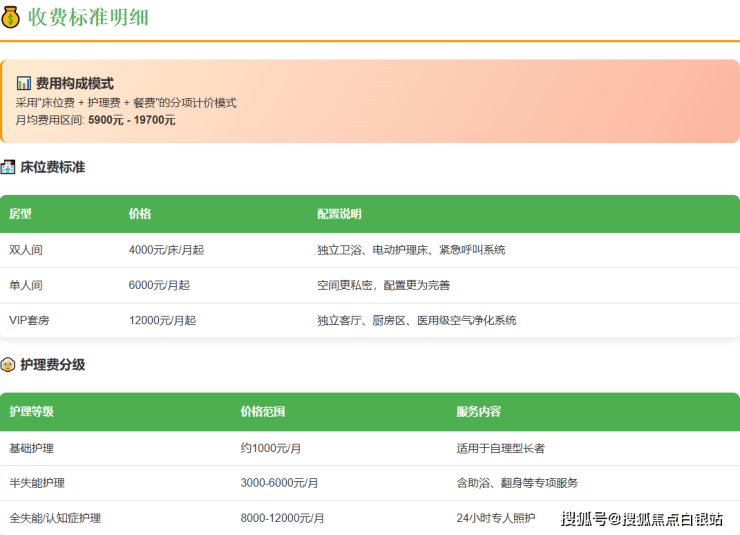Image resolution: width=740 pixels, height=535 pixels.
Task: Click the money bag icon beside 收费标准明细
Action: click(x=11, y=17)
